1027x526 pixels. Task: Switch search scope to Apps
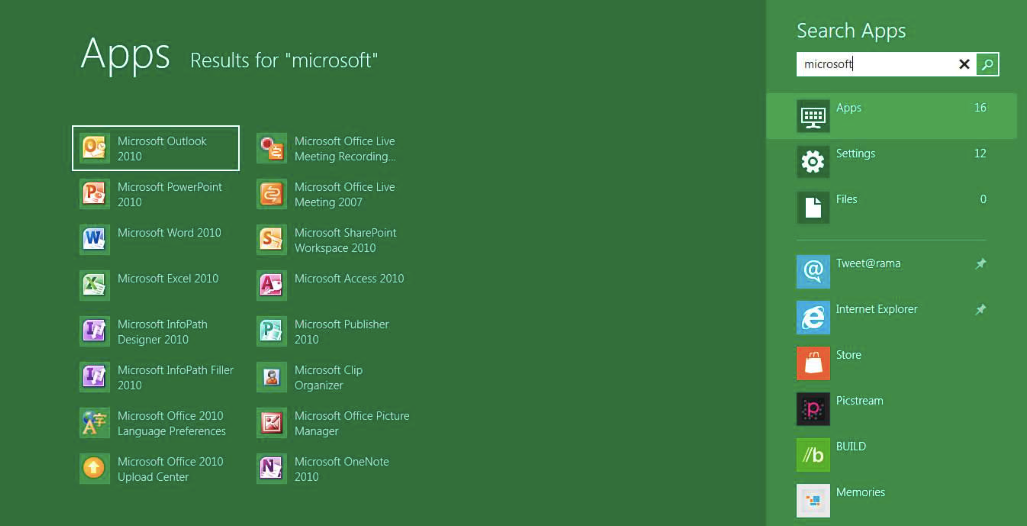891,116
